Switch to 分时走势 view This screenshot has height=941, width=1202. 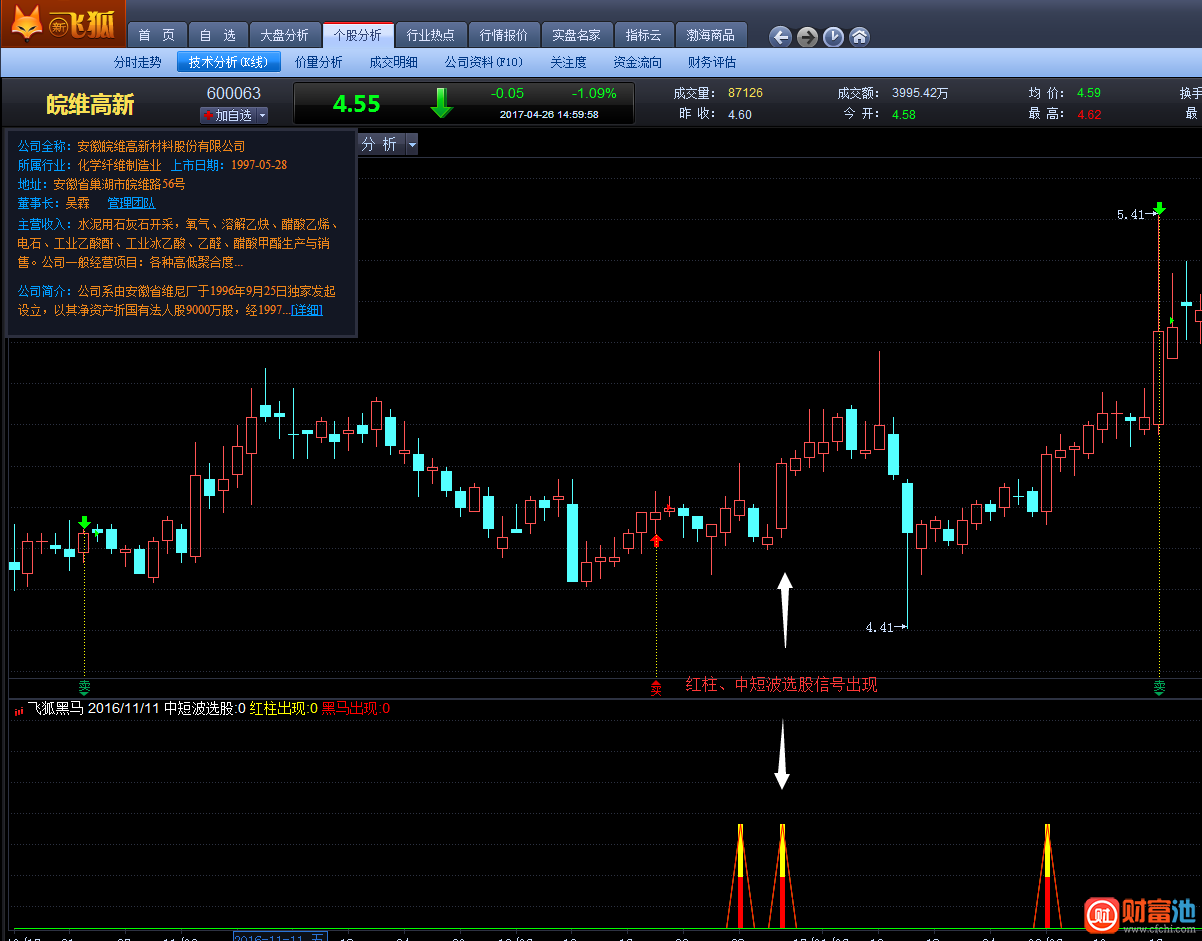coord(137,62)
